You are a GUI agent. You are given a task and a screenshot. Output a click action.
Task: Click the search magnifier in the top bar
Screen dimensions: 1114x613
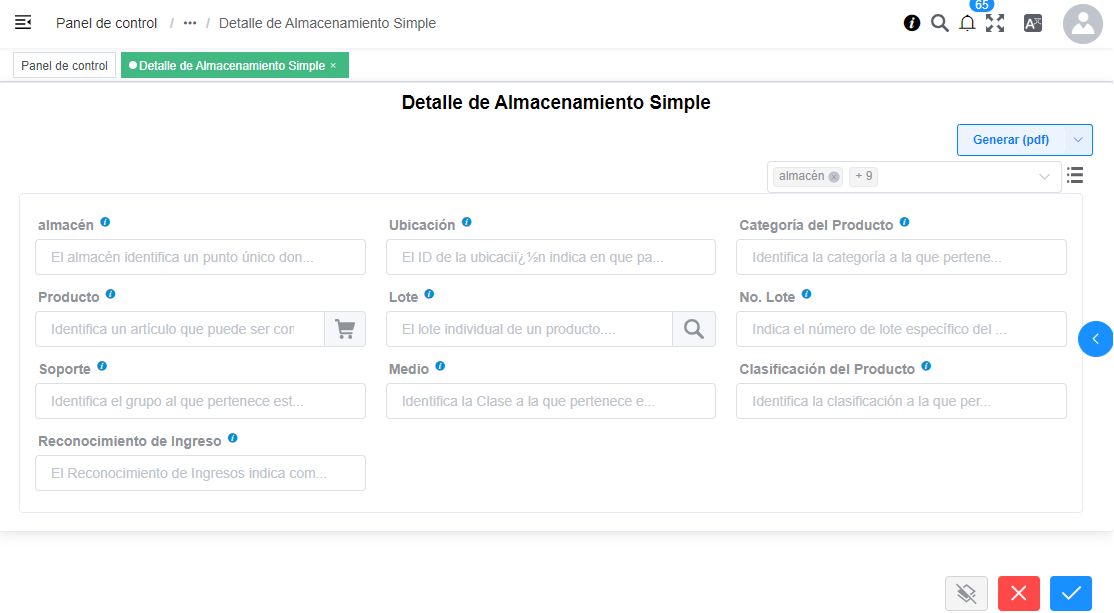pyautogui.click(x=939, y=23)
